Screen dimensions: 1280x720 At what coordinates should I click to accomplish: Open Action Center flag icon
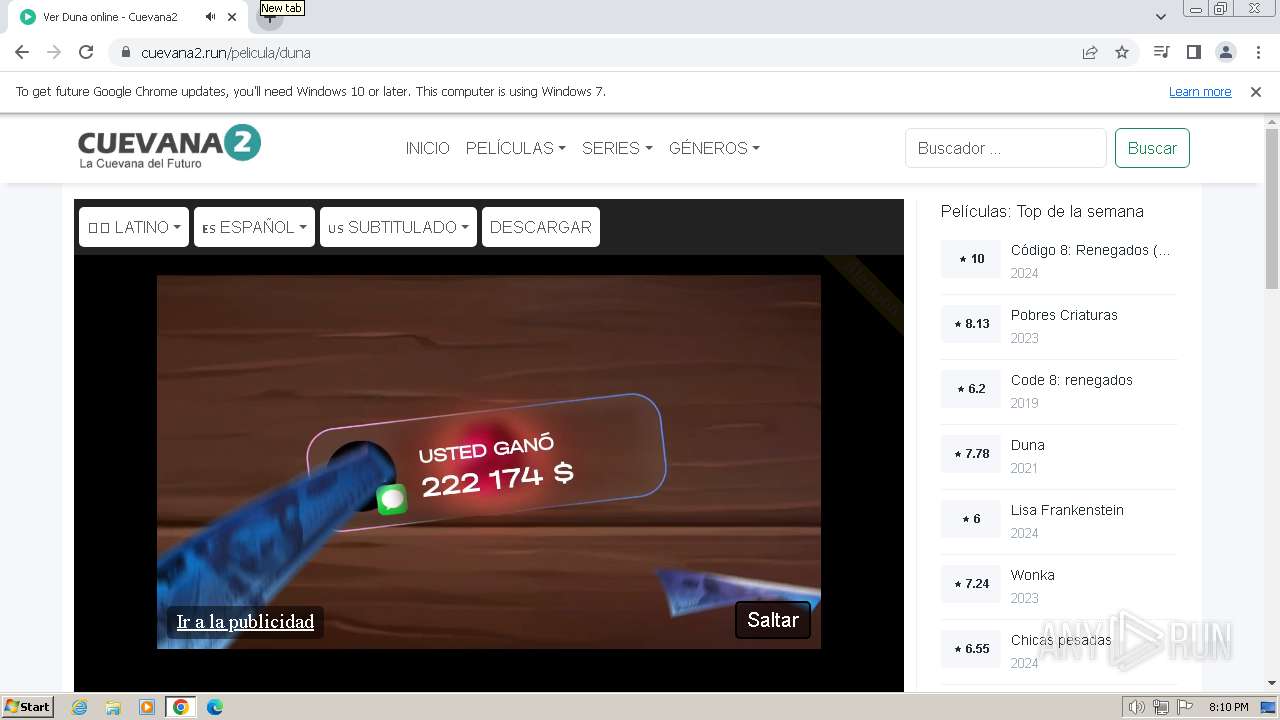point(1184,707)
